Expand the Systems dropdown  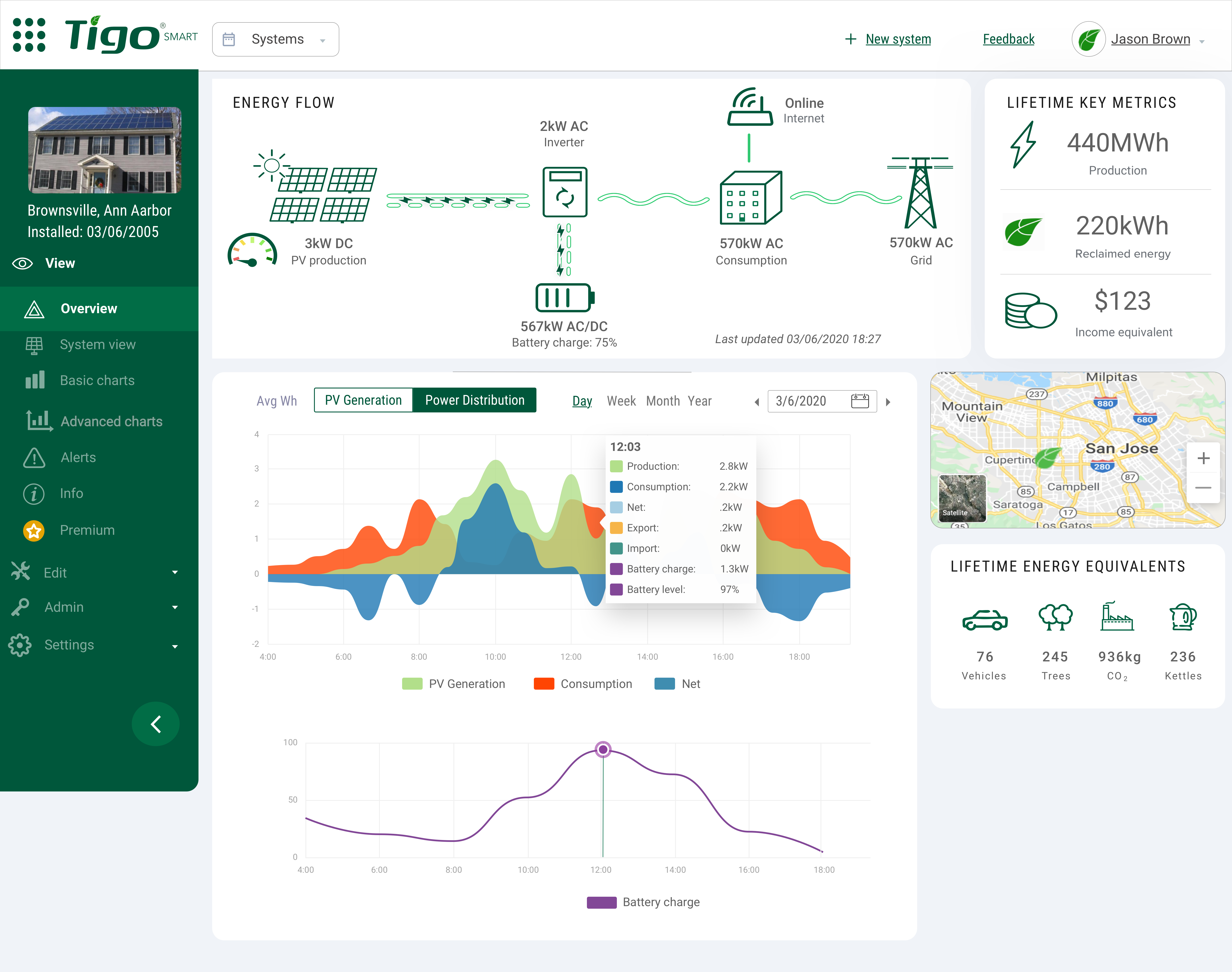point(275,39)
